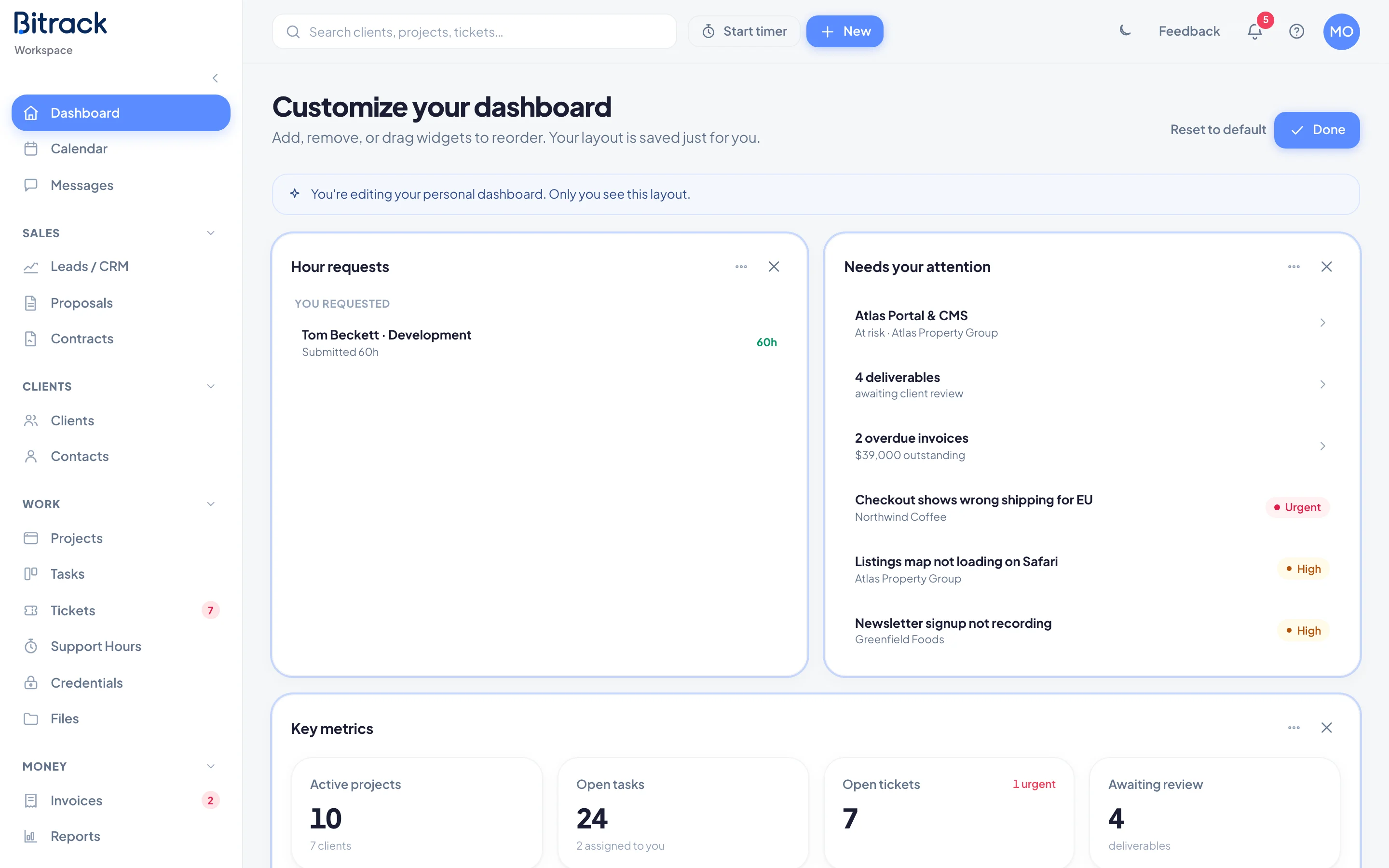This screenshot has width=1389, height=868.
Task: Open Calendar from the sidebar
Action: [121, 149]
